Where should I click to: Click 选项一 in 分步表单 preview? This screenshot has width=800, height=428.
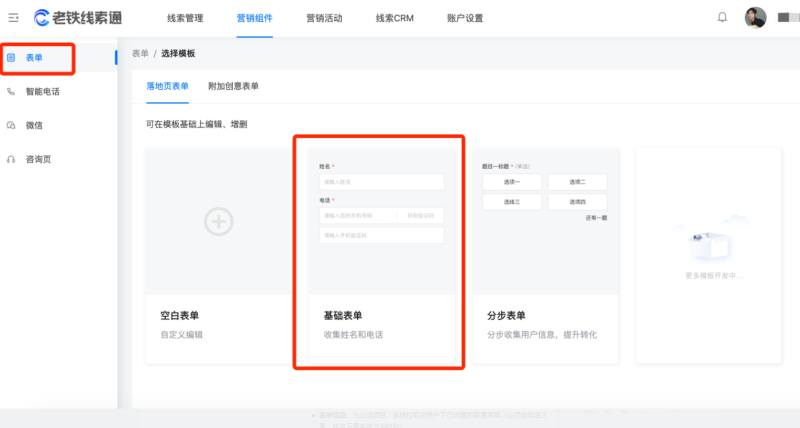click(x=512, y=182)
